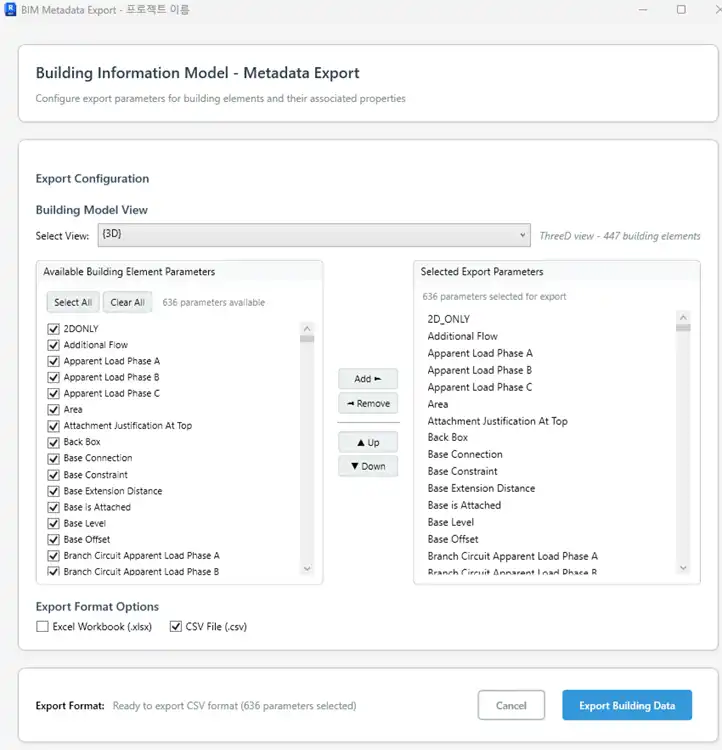This screenshot has width=722, height=750.
Task: Click the Cancel button
Action: click(x=511, y=705)
